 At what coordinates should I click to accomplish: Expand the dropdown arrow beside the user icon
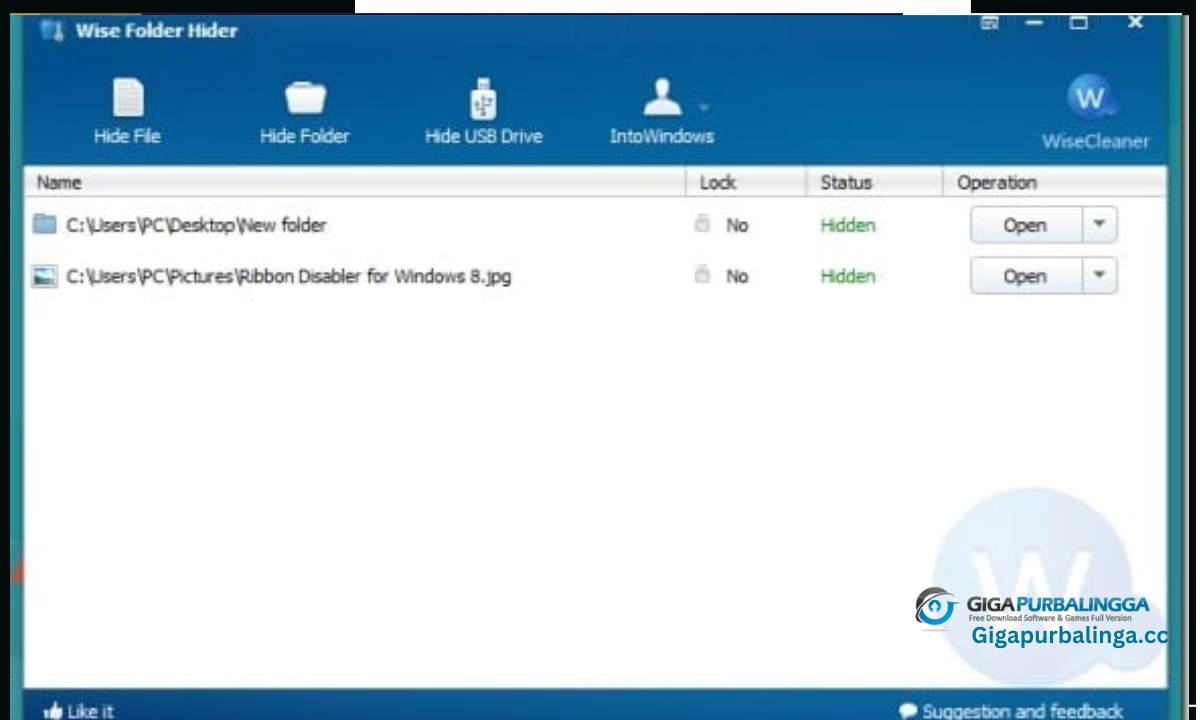click(703, 106)
